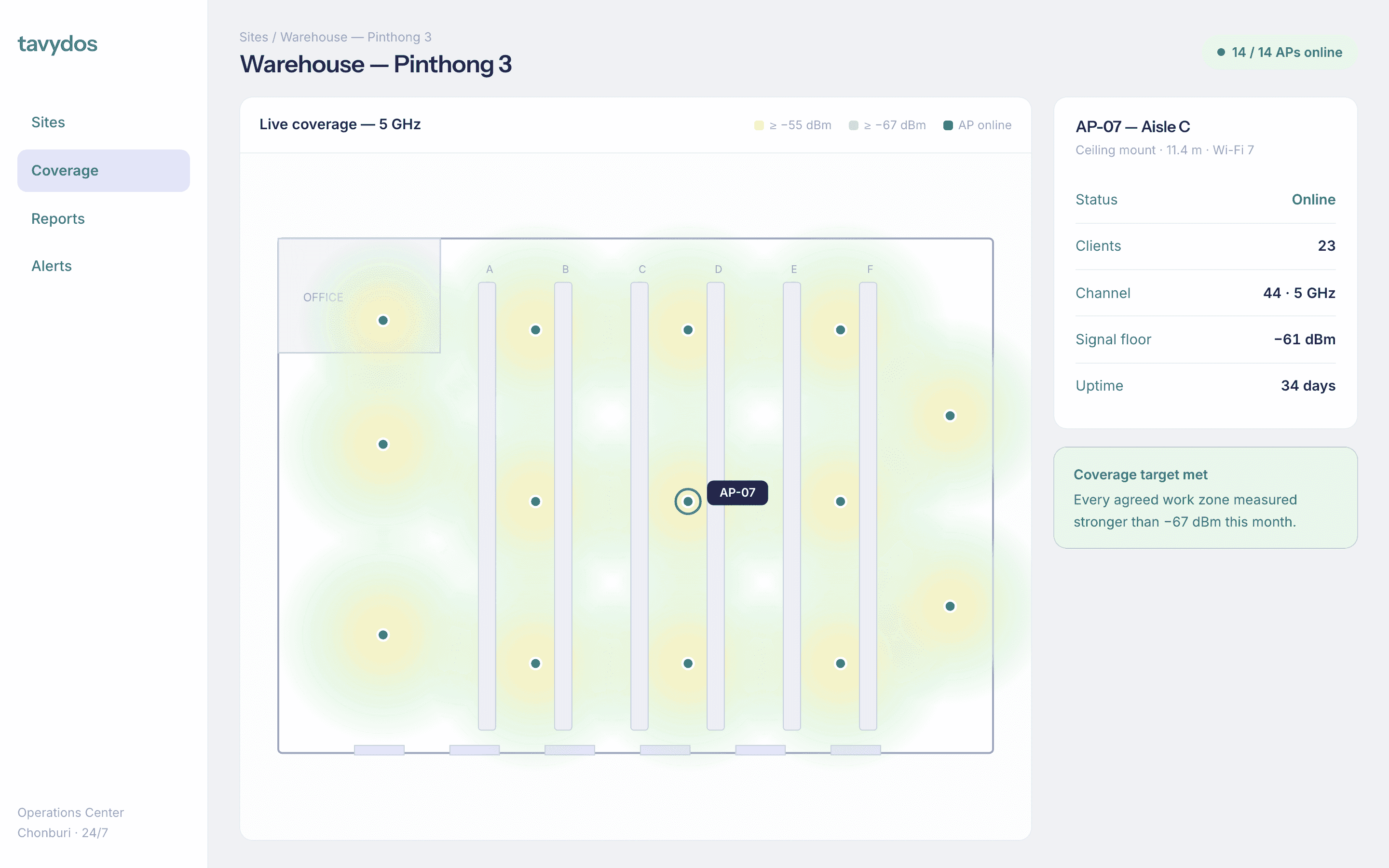Click the ≥ −67 dBm legend swatch
Viewport: 1389px width, 868px height.
tap(854, 125)
